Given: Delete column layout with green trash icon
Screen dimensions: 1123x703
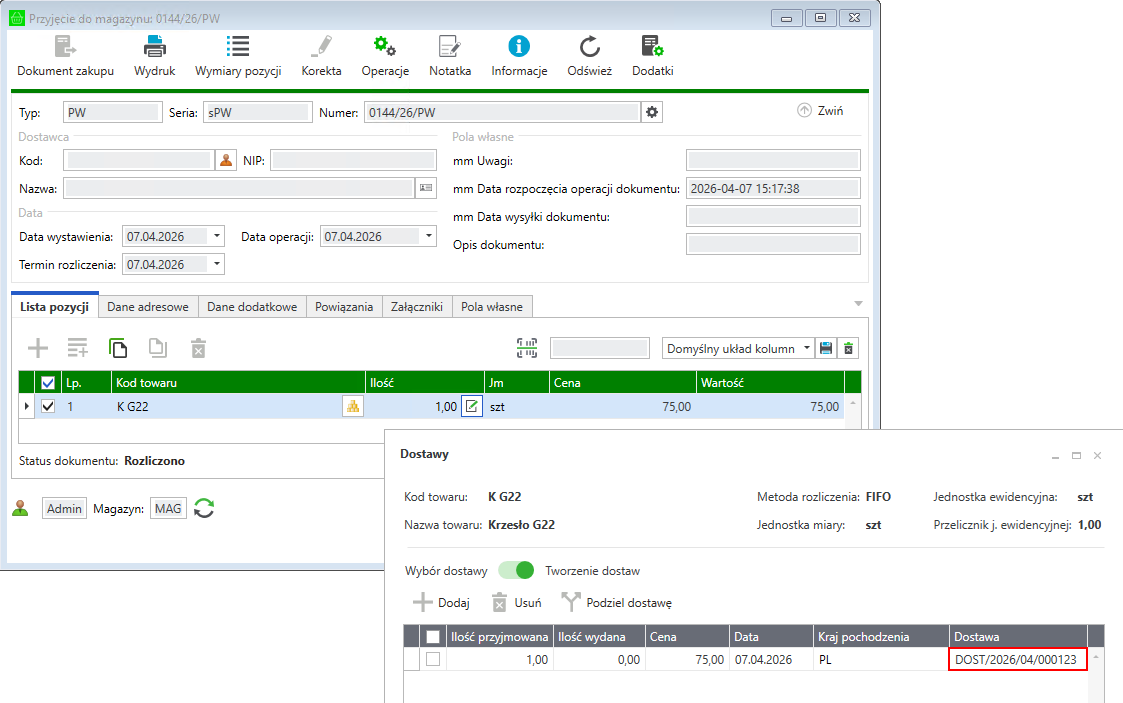Looking at the screenshot, I should (849, 349).
